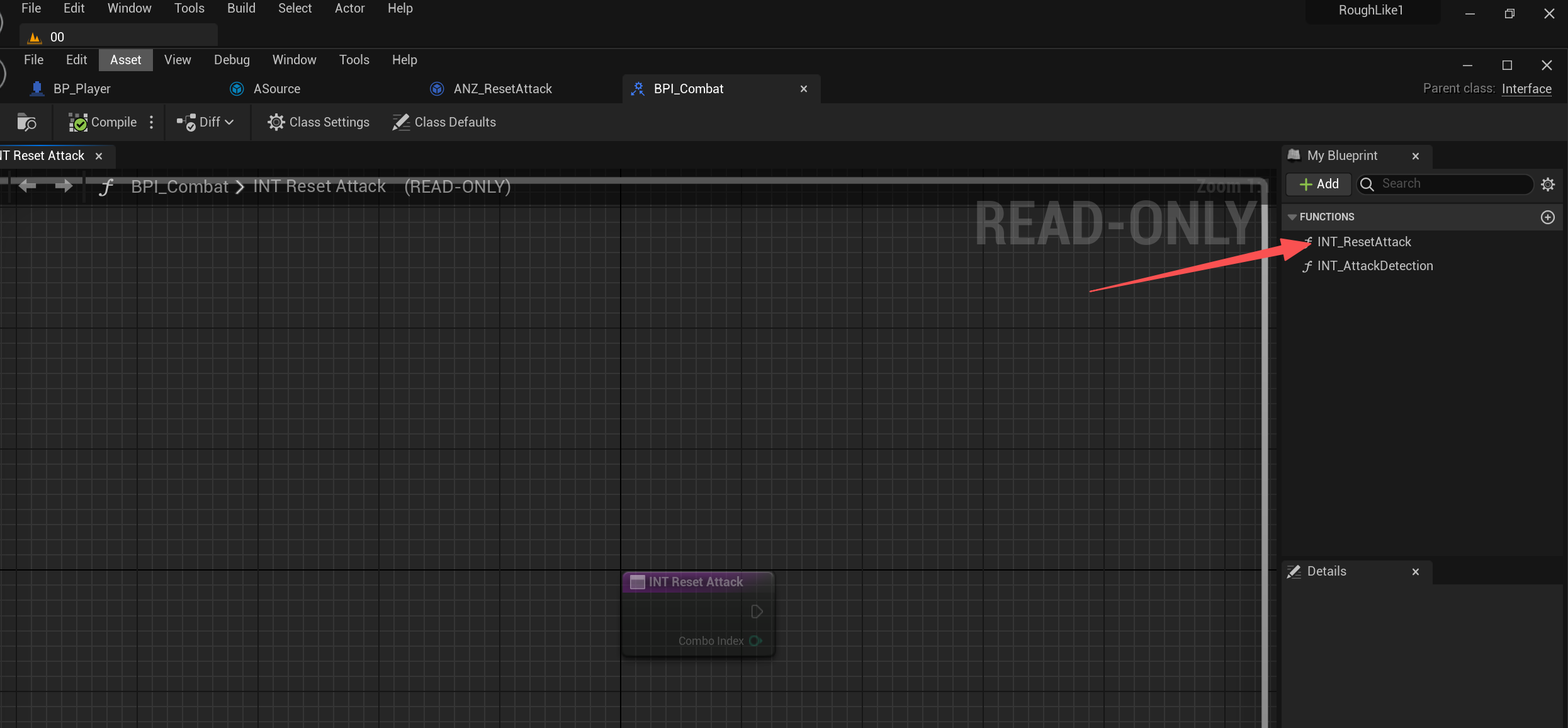Navigate forward with the right arrow
Screen dimensions: 1568x728
click(x=64, y=186)
